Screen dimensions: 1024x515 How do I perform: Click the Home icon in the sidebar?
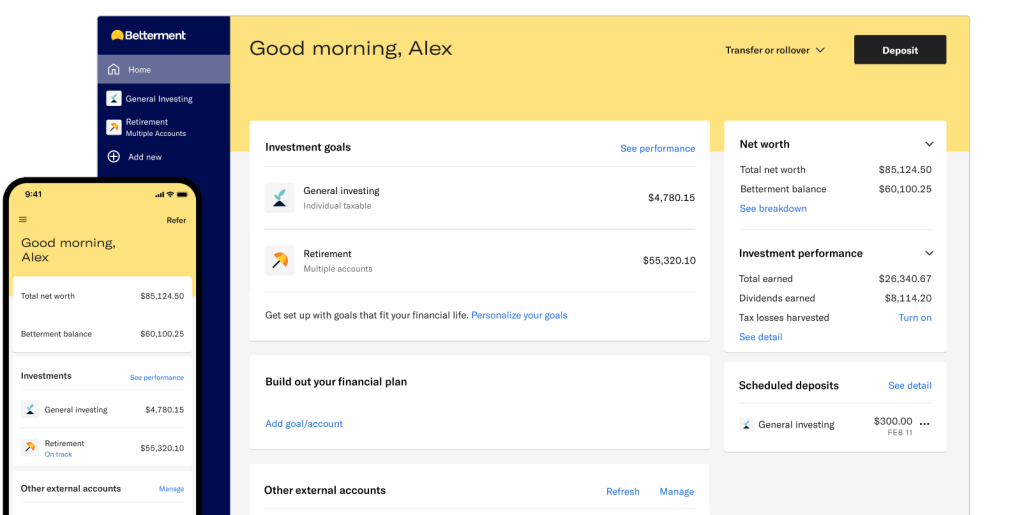point(114,70)
